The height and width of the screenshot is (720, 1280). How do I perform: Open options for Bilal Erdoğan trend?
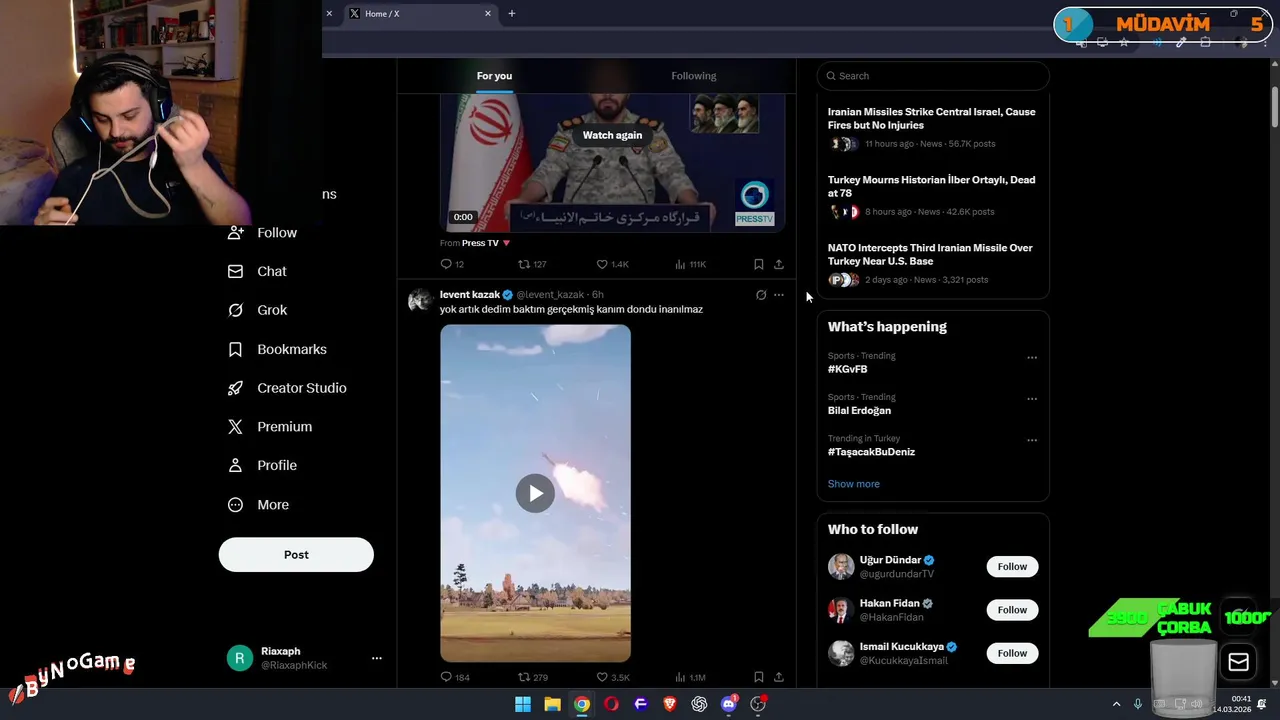[1032, 398]
